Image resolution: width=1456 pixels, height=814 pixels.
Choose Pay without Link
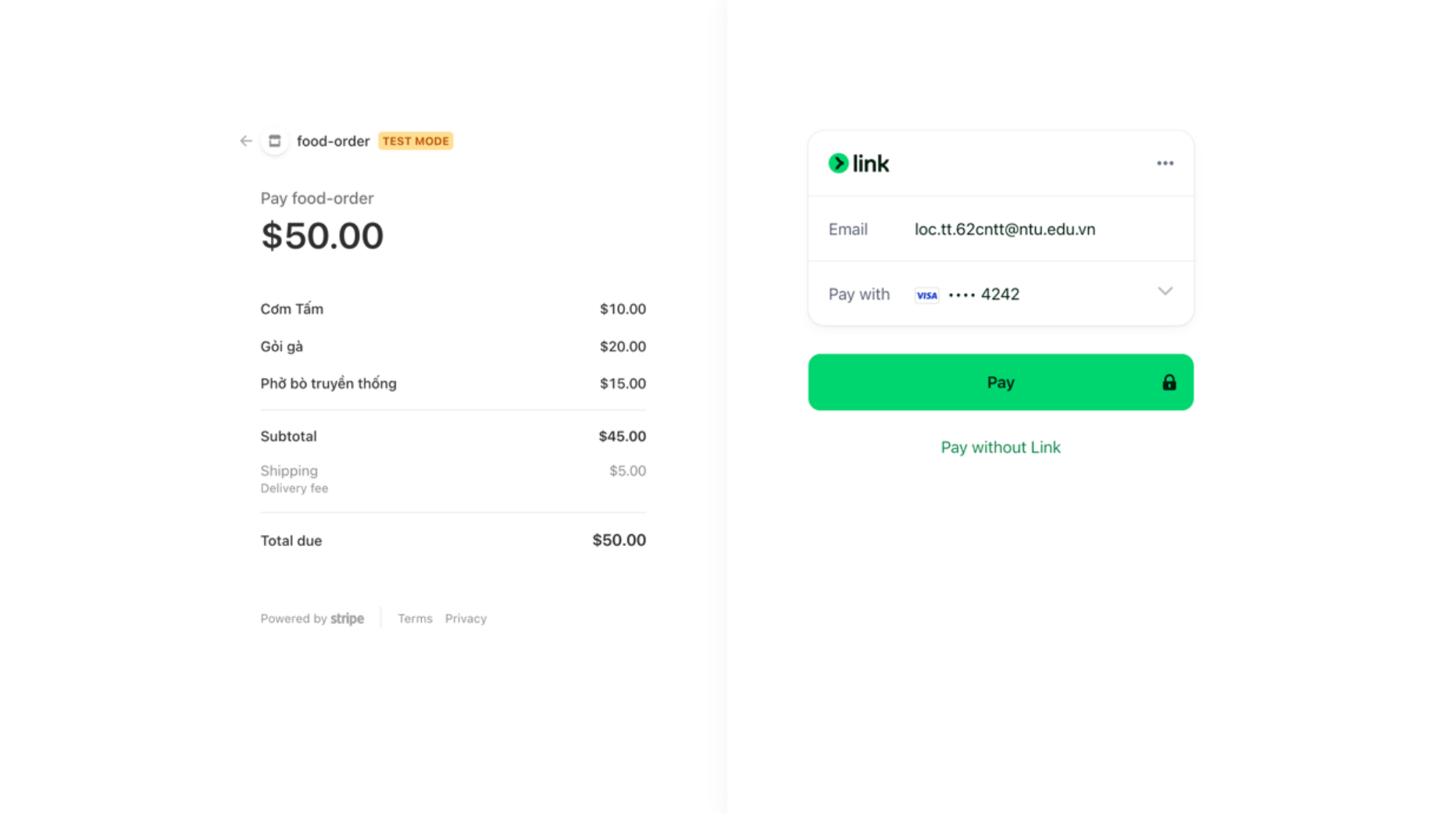pos(1001,448)
